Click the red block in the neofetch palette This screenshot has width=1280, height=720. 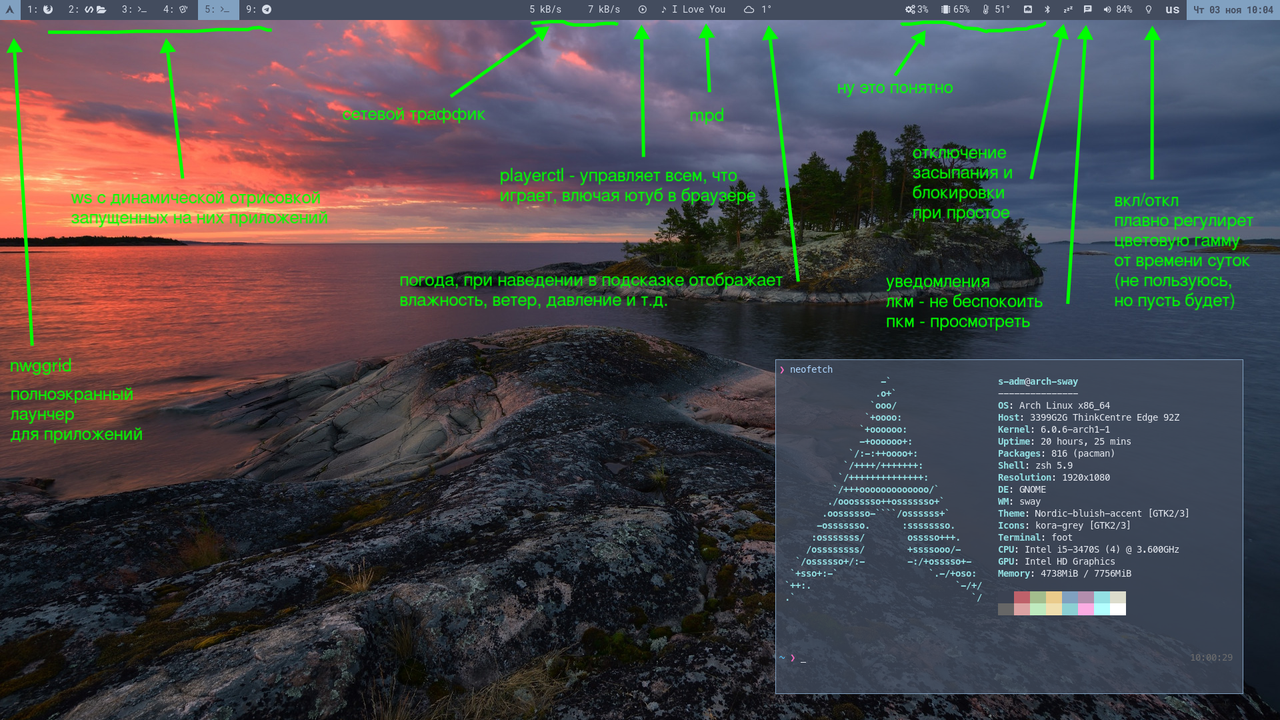(1022, 597)
